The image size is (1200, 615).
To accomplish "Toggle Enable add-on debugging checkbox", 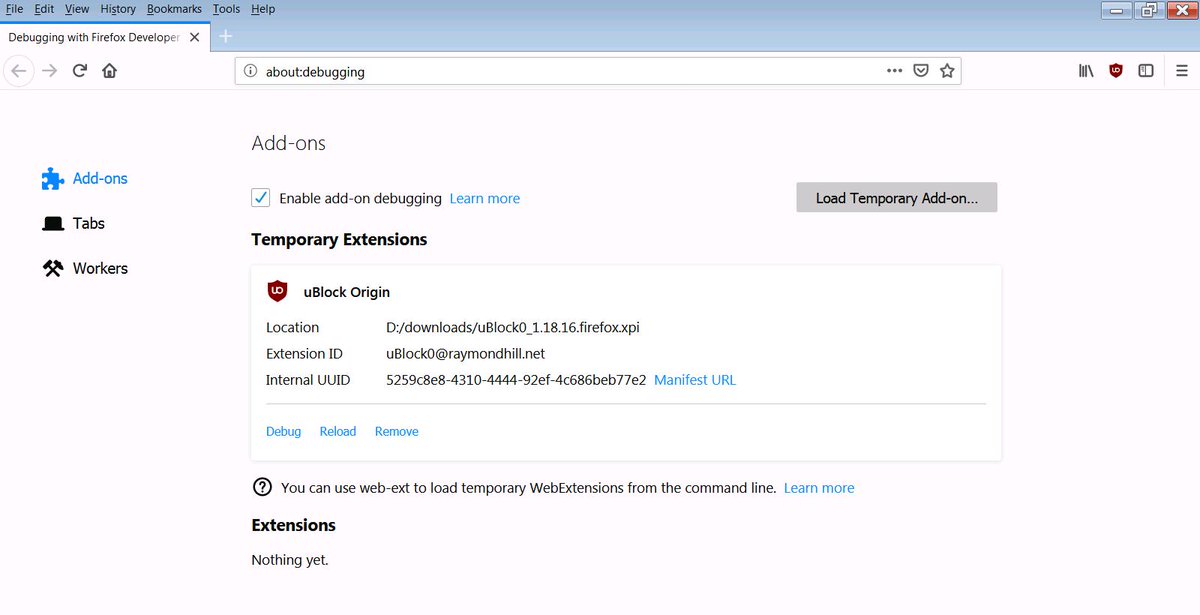I will (x=261, y=198).
